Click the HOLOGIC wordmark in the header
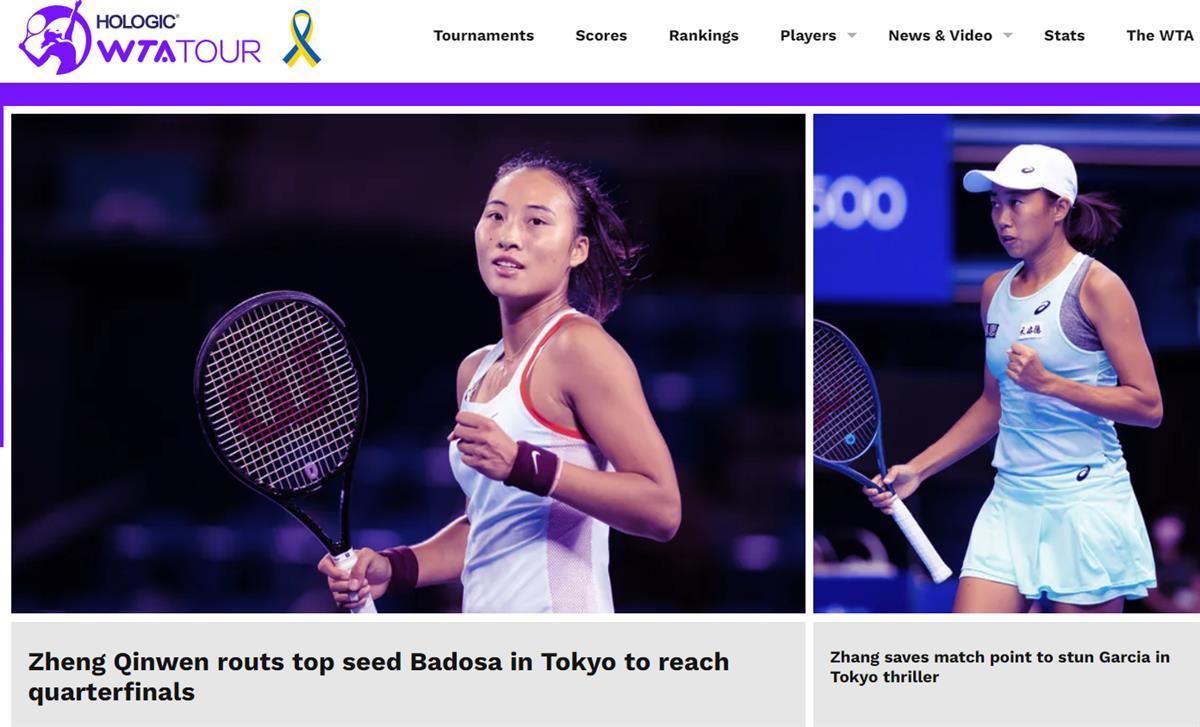This screenshot has width=1200, height=727. (138, 20)
